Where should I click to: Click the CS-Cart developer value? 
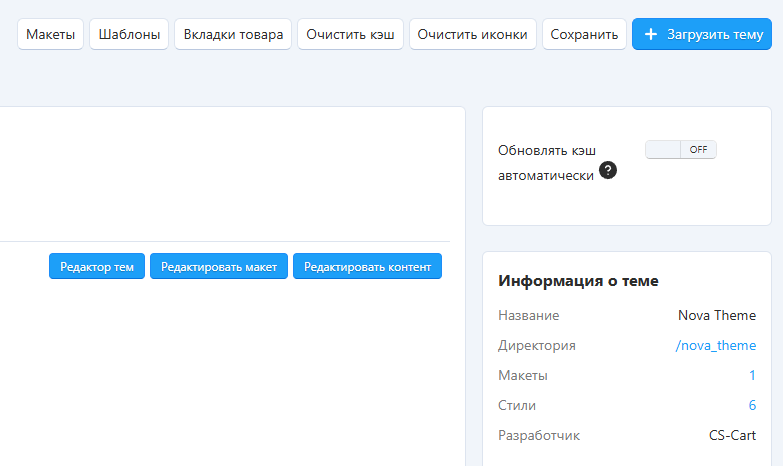(726, 435)
